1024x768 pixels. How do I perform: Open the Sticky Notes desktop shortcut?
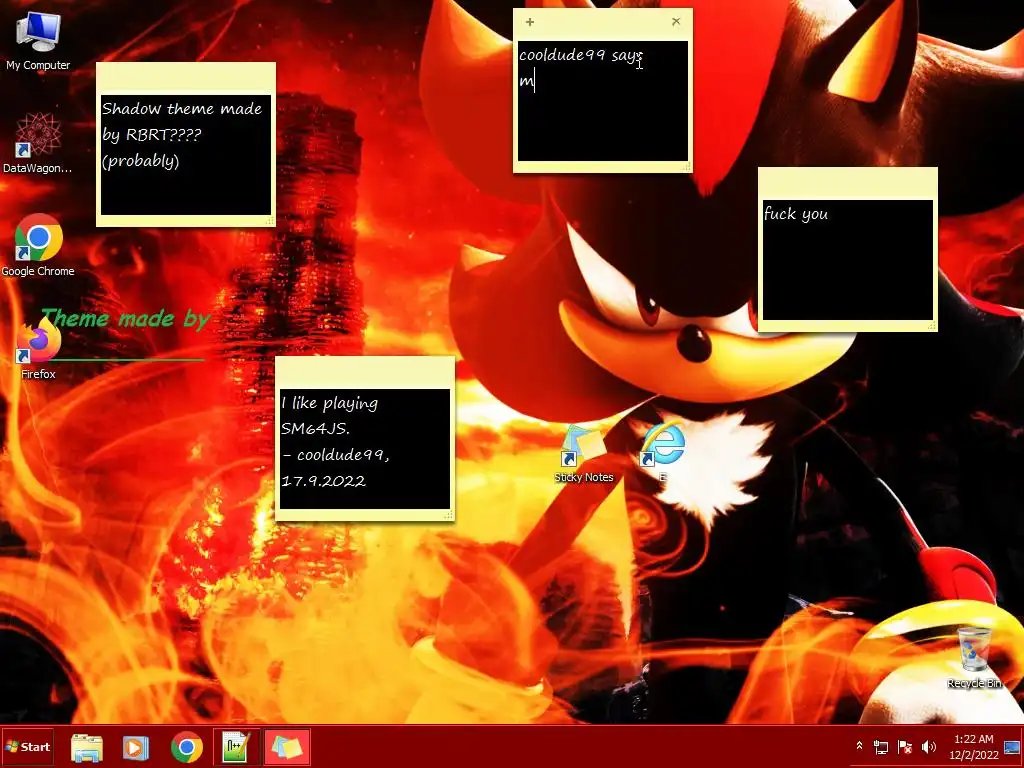[583, 455]
